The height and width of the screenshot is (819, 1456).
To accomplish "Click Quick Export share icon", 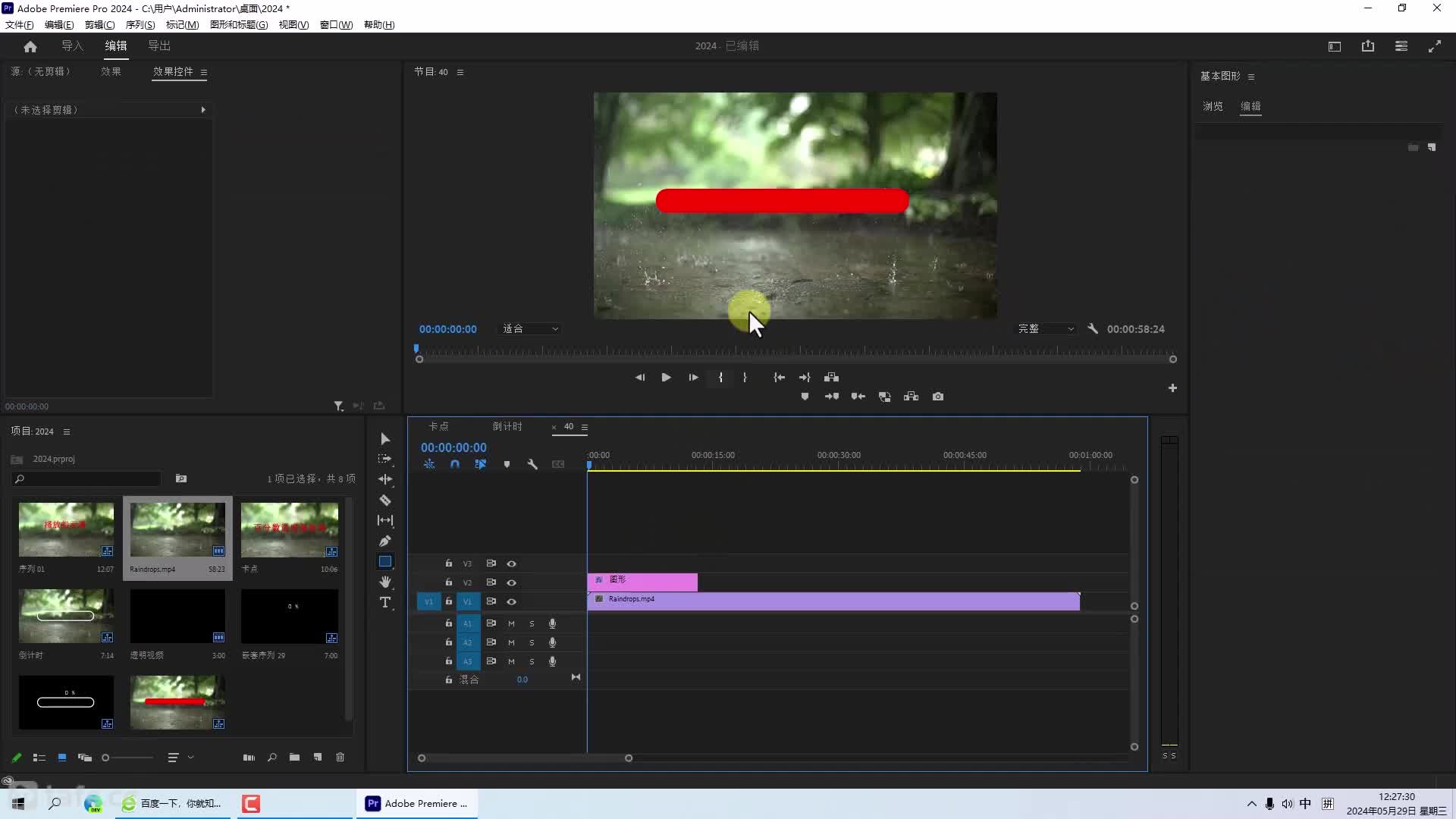I will point(1368,46).
